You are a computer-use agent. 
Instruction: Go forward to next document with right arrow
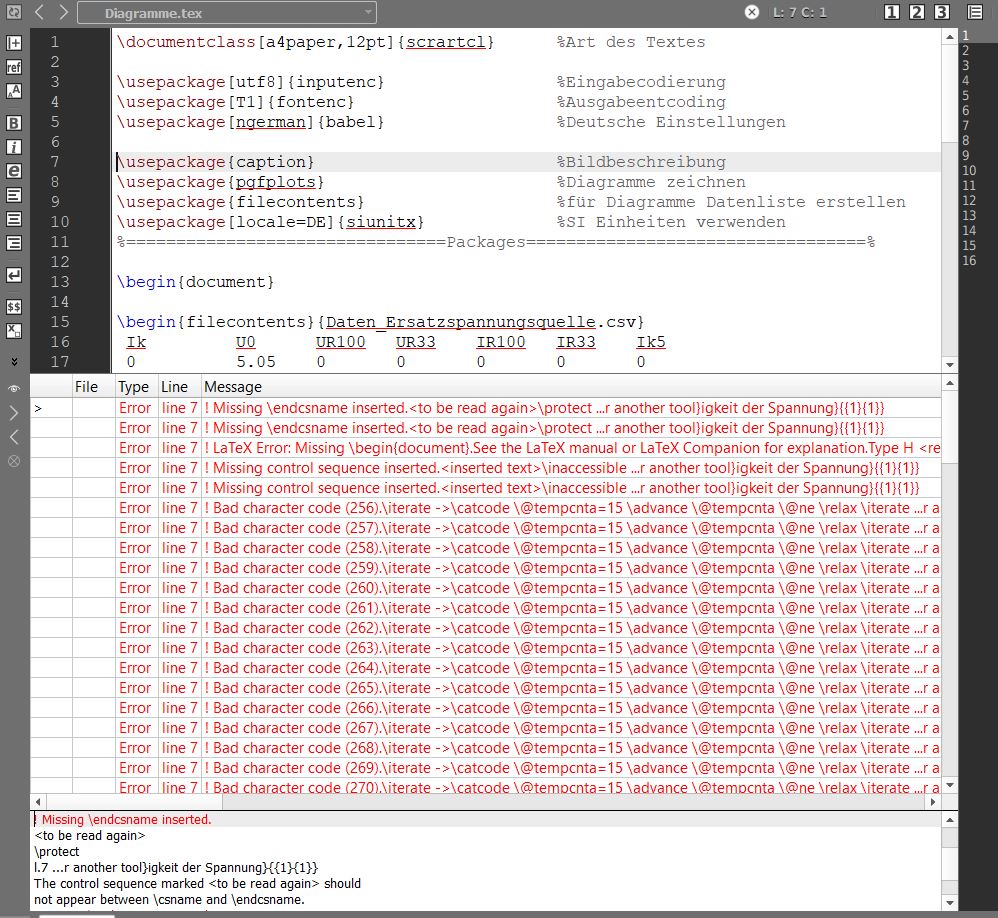[62, 12]
